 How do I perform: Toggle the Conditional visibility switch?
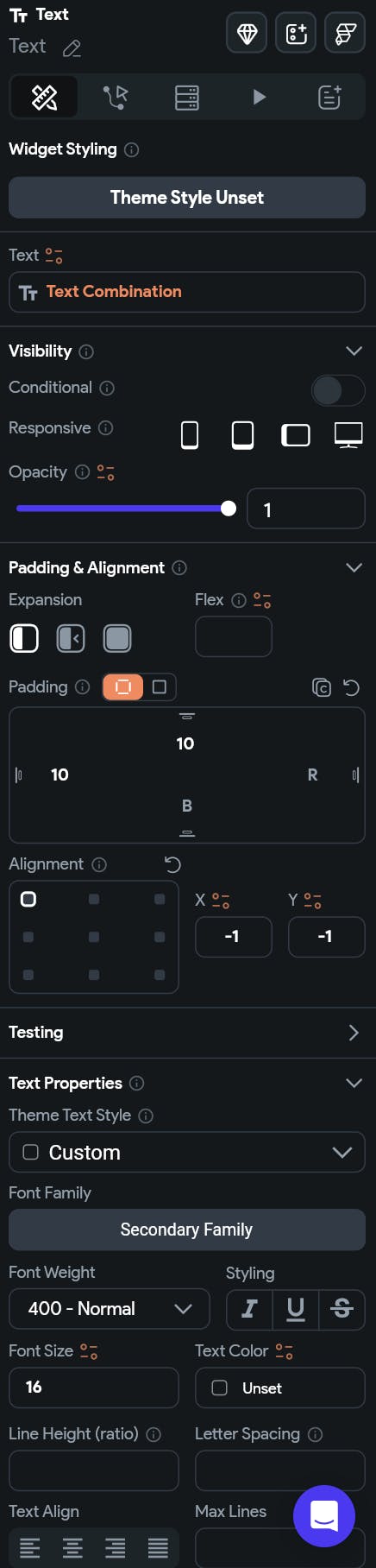(338, 390)
